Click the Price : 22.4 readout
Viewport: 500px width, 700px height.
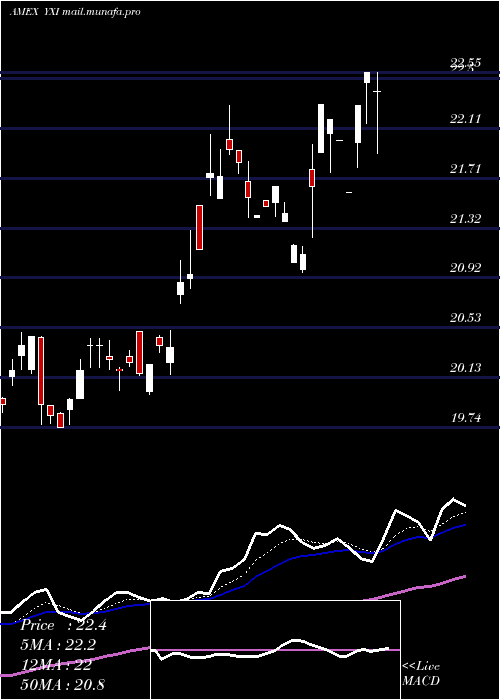click(x=64, y=625)
